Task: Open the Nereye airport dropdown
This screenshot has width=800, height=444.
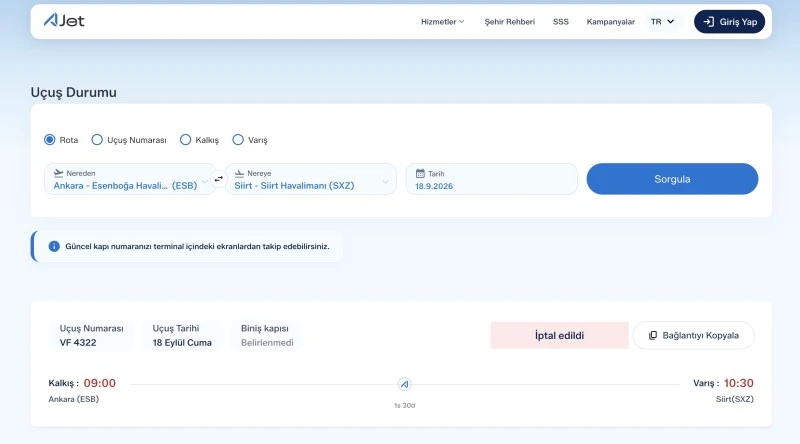Action: 311,179
